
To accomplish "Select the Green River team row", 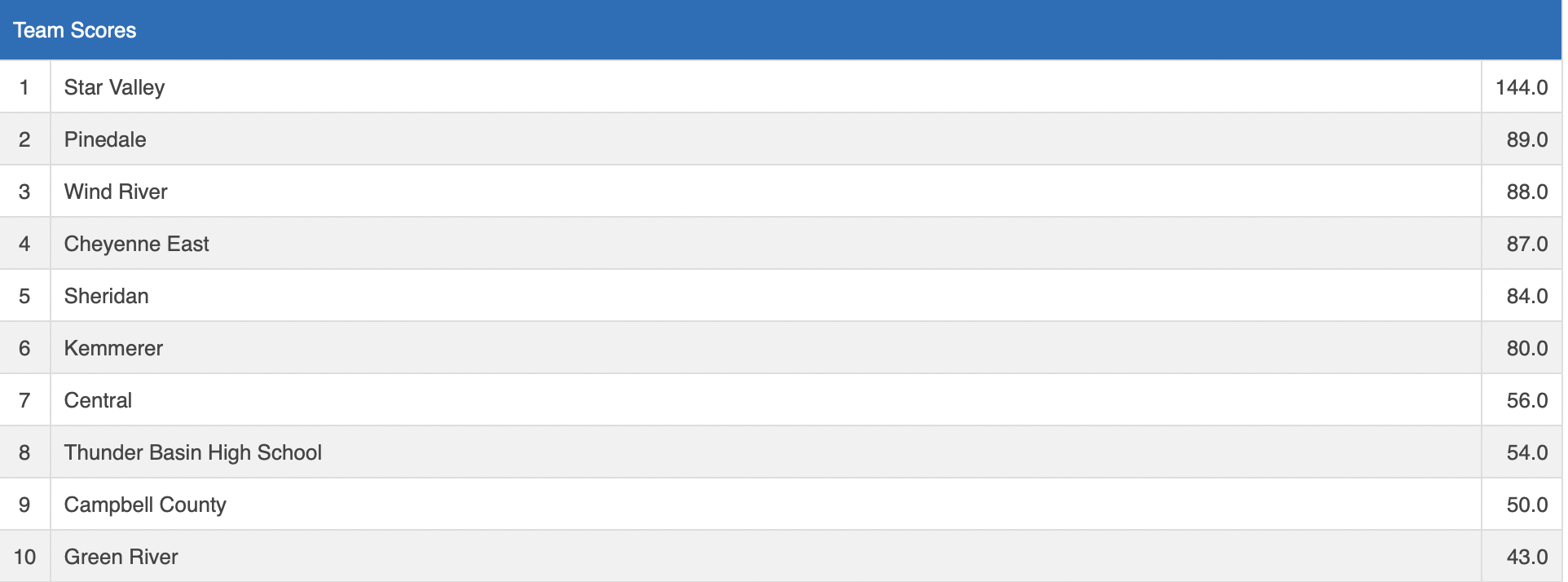I will point(121,557).
